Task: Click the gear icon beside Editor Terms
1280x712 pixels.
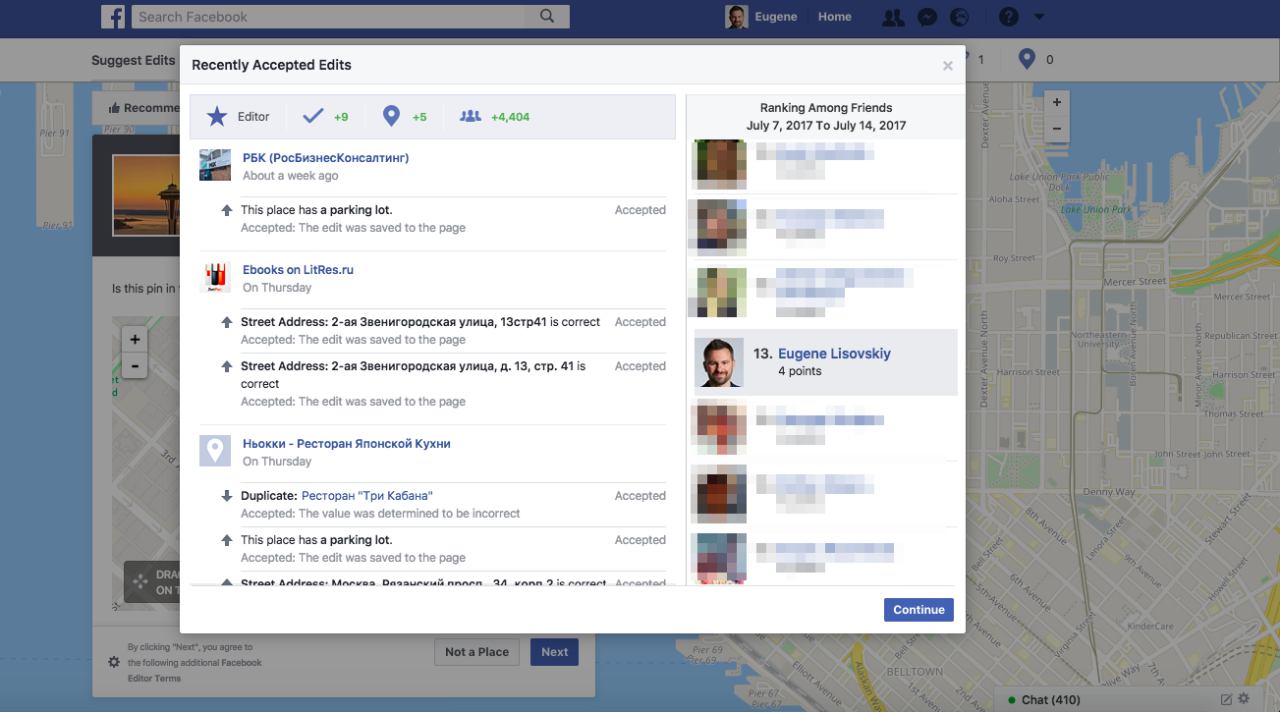Action: pyautogui.click(x=114, y=662)
